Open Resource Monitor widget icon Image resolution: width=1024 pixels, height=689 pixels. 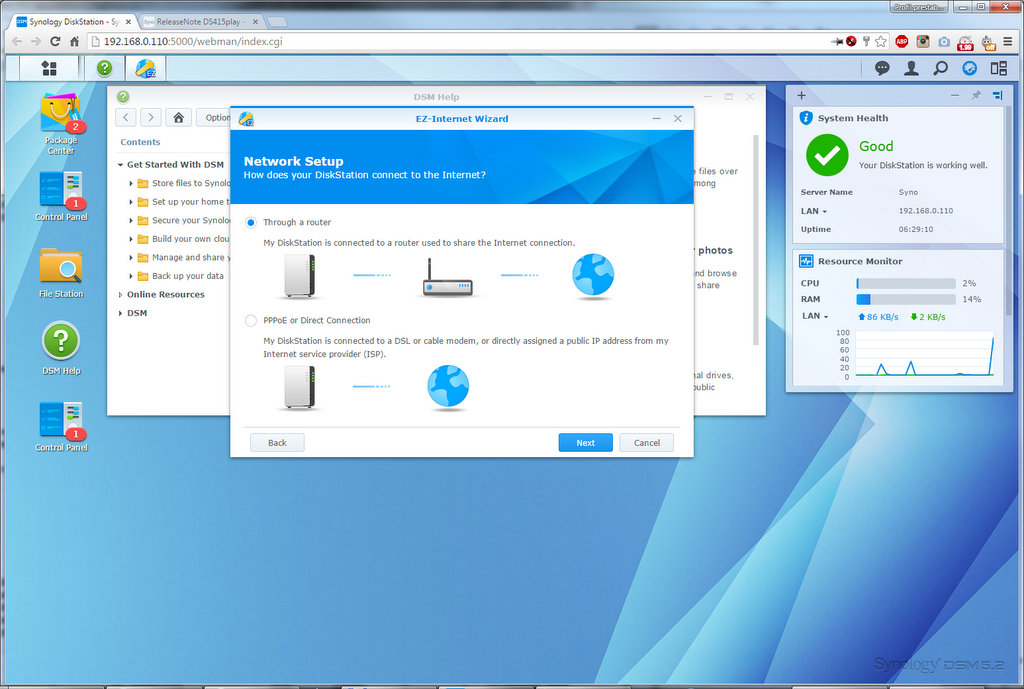[x=807, y=261]
